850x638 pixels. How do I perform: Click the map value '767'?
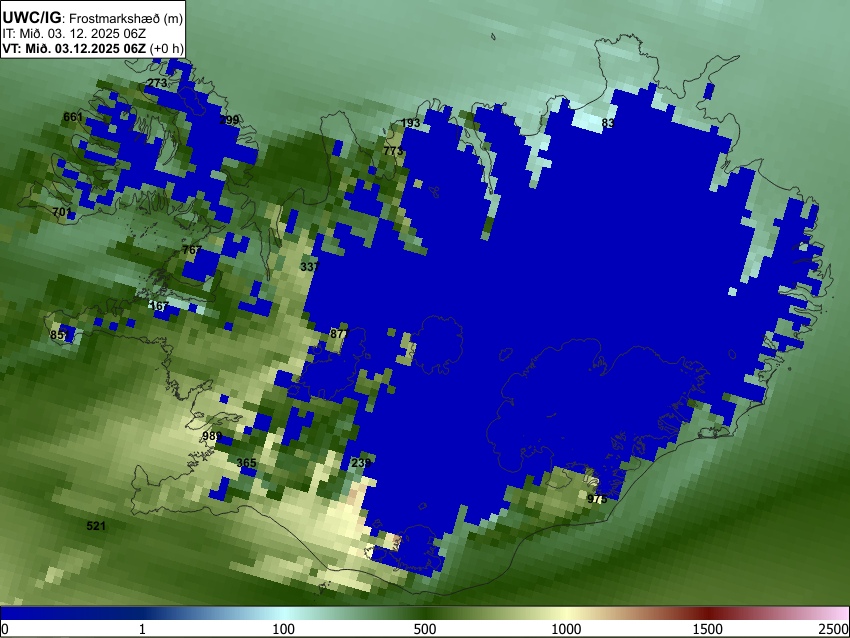click(192, 250)
